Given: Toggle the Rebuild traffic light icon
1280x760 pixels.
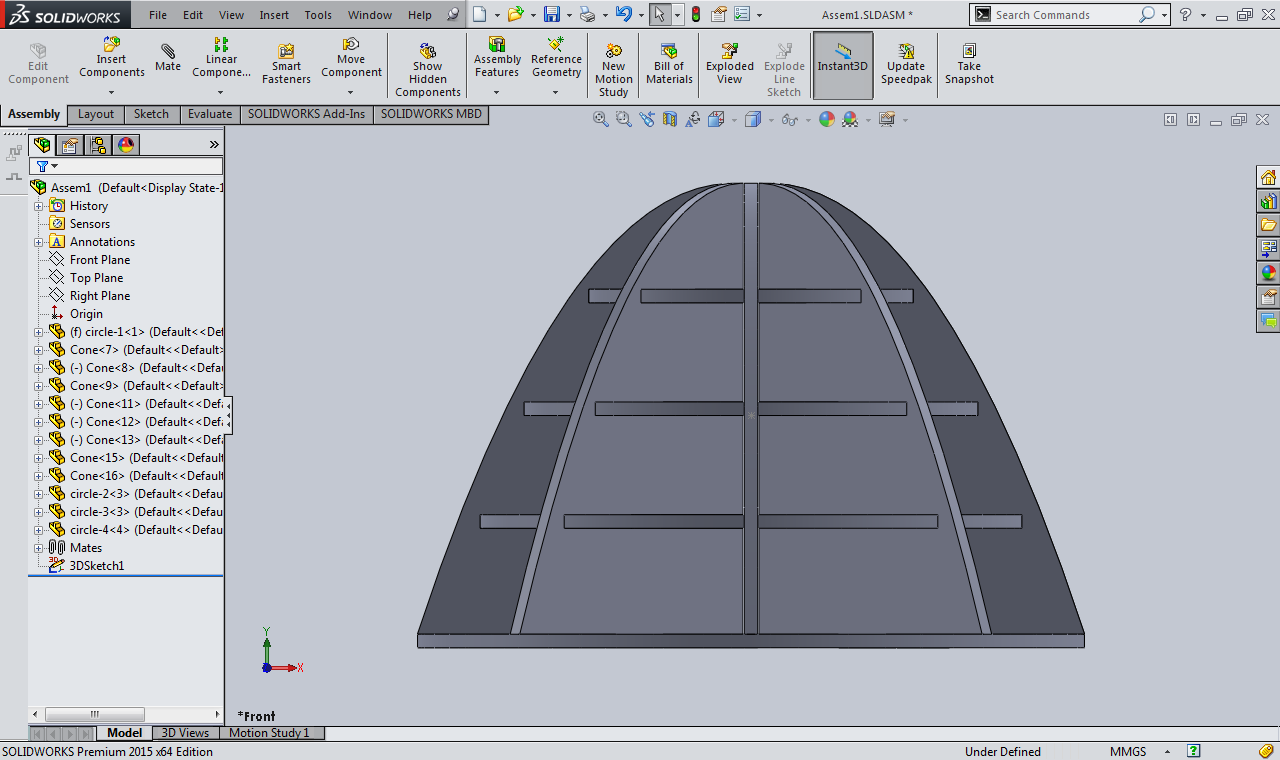Looking at the screenshot, I should 696,15.
